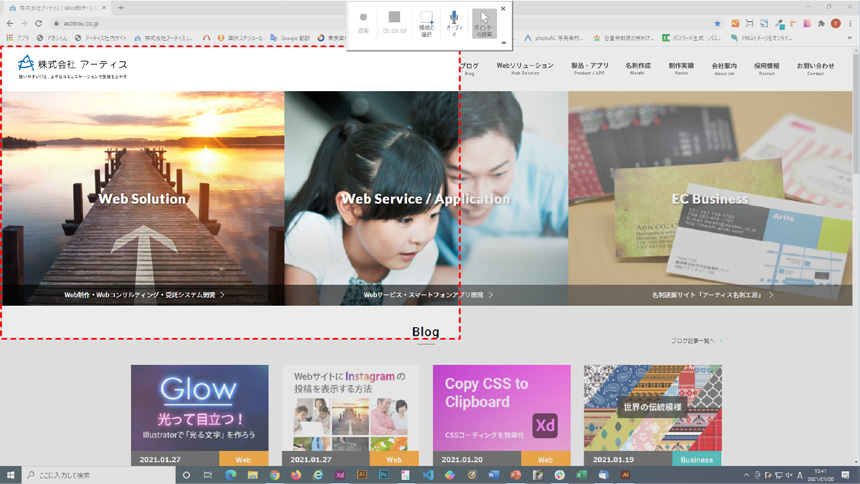
Task: Click the taskbar search box
Action: tap(99, 475)
